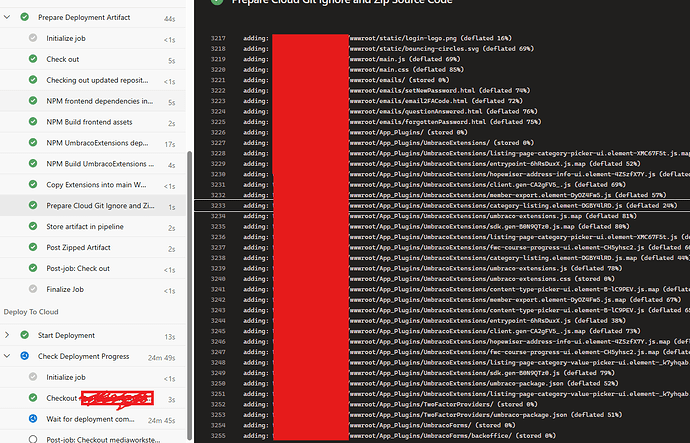Open the Prepare Deployment Artifact job
This screenshot has height=443, width=690.
tap(92, 17)
